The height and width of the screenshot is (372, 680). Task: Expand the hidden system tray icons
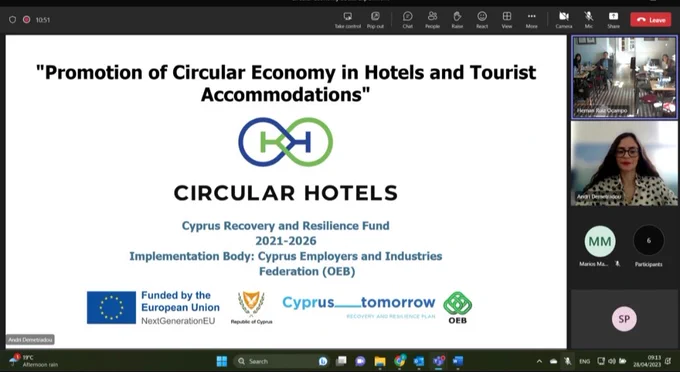coord(539,361)
